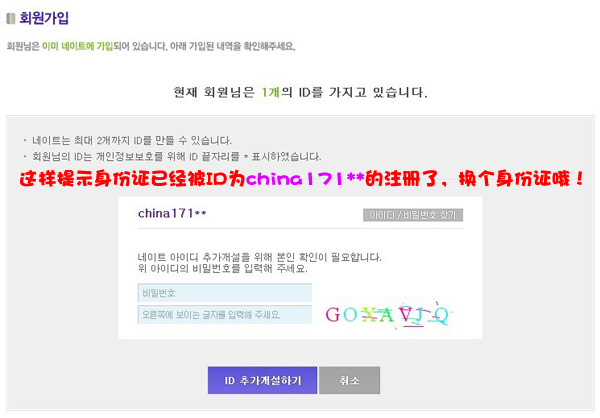Focus the captcha text entry field
This screenshot has width=600, height=418.
(x=225, y=315)
